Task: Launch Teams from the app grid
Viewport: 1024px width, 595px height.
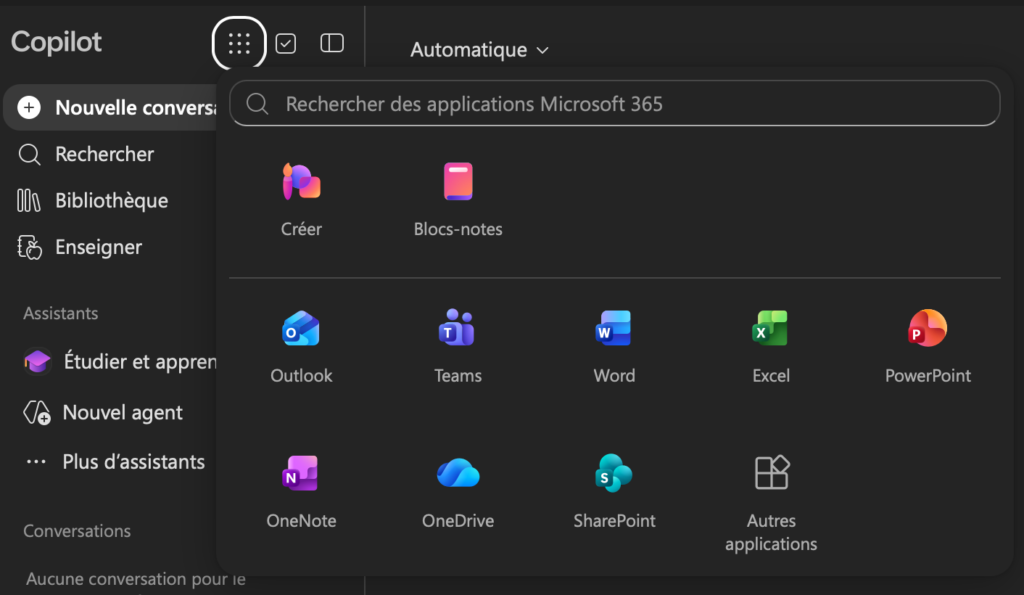Action: click(x=458, y=347)
